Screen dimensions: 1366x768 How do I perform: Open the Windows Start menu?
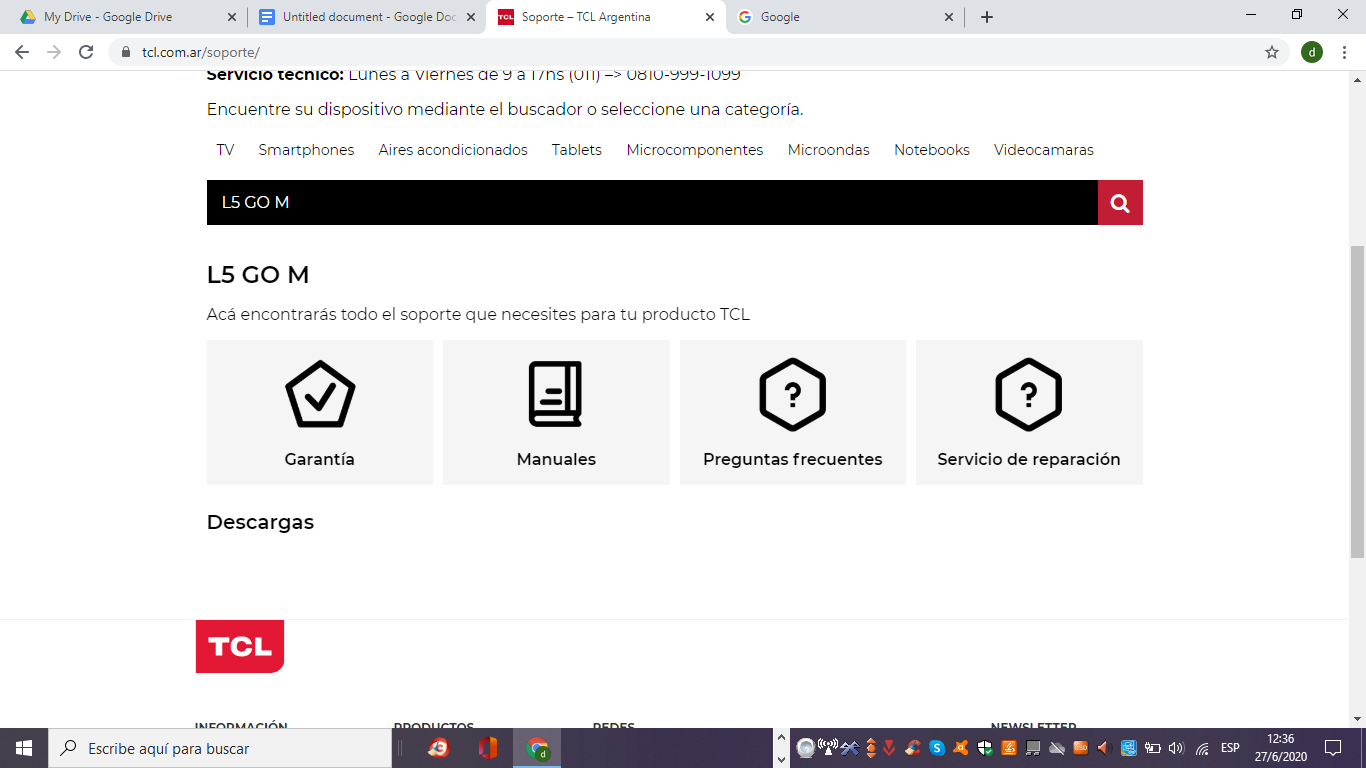pyautogui.click(x=24, y=748)
